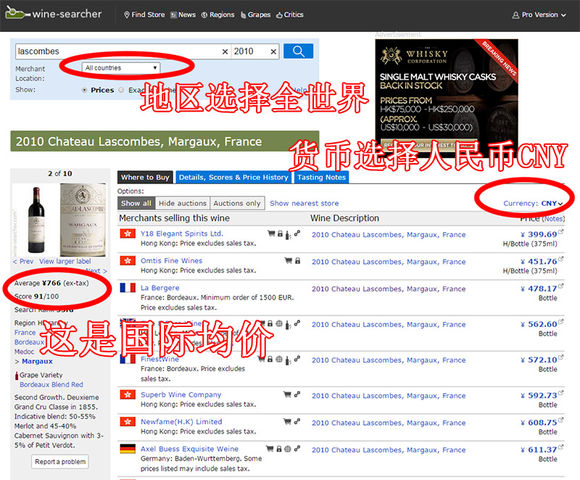This screenshot has height=480, width=580.
Task: Select the Show all option
Action: (x=136, y=203)
